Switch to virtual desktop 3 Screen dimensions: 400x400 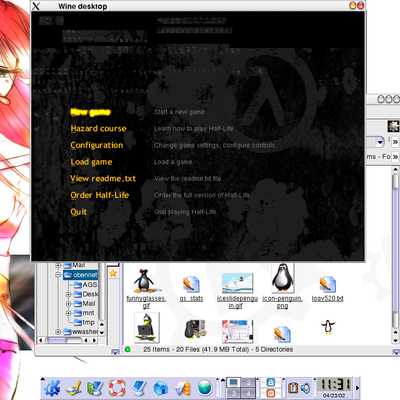(233, 393)
